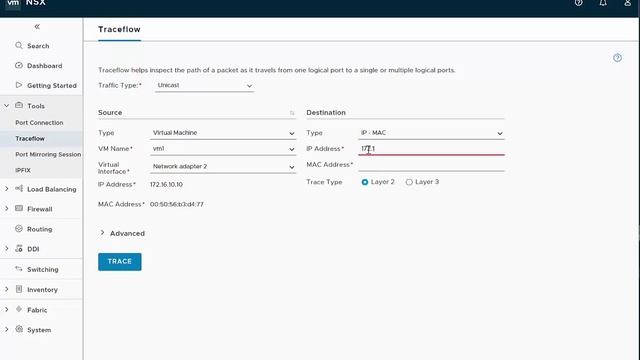Screen dimensions: 640x360
Task: Click the Destination section heading
Action: [326, 113]
